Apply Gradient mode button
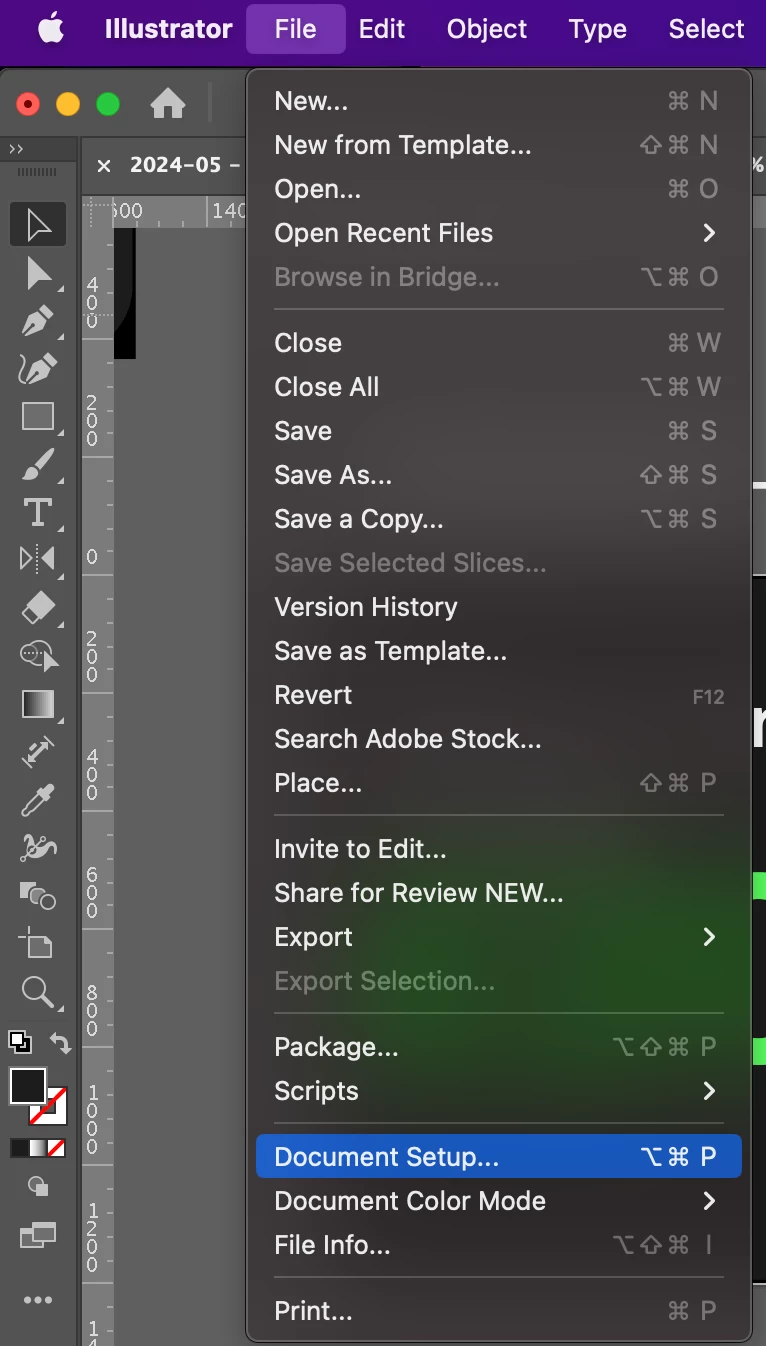 (38, 1148)
